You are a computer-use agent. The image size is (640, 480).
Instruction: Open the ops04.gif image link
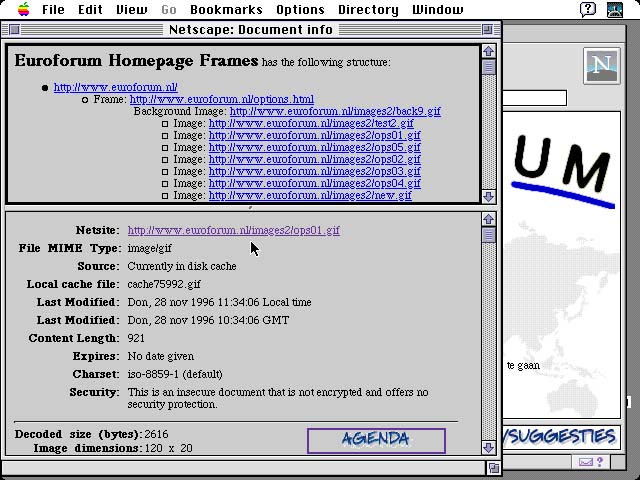tap(314, 183)
